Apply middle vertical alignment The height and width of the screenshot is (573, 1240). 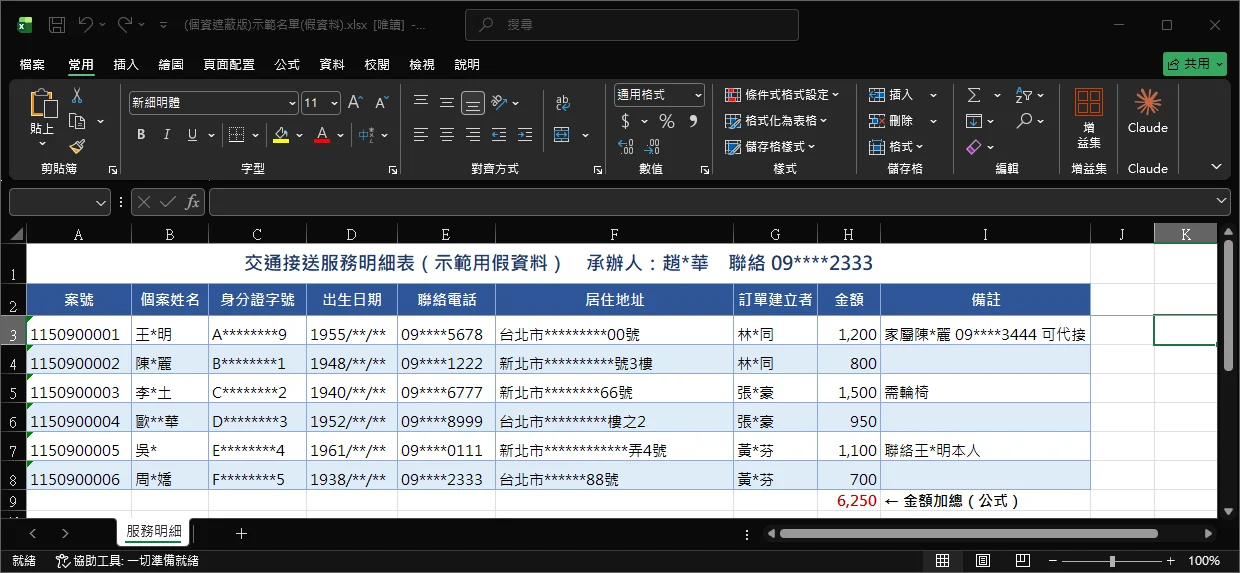pos(447,102)
